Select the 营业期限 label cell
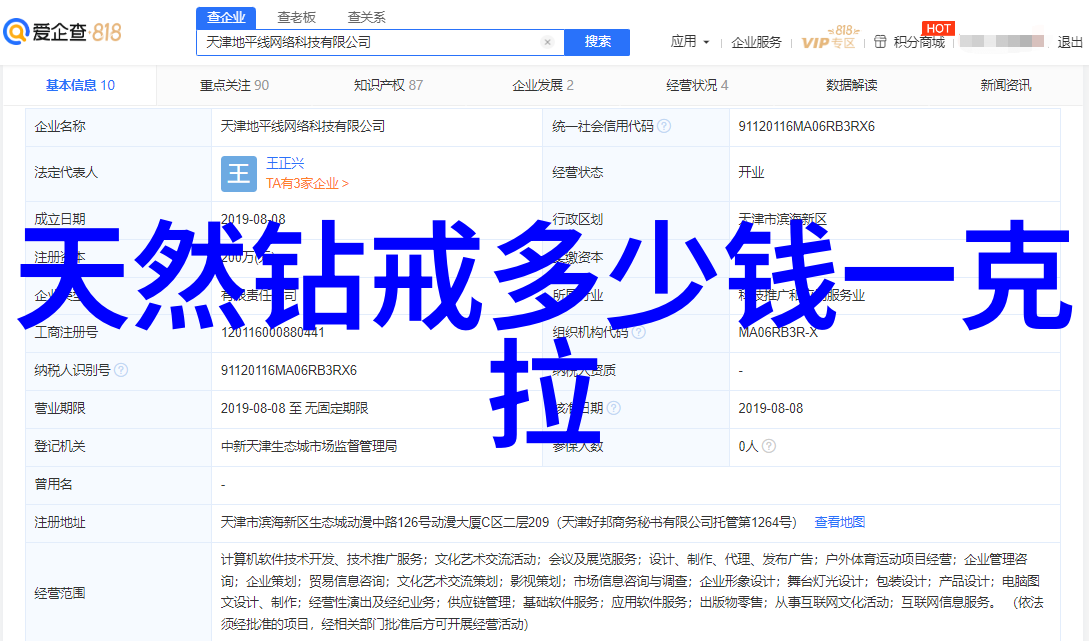The image size is (1089, 641). click(118, 408)
